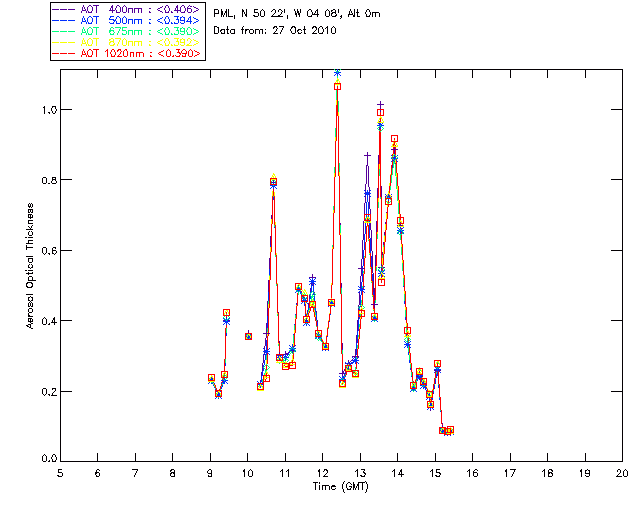Click the y-axis label 0.4
The width and height of the screenshot is (640, 512).
[49, 321]
